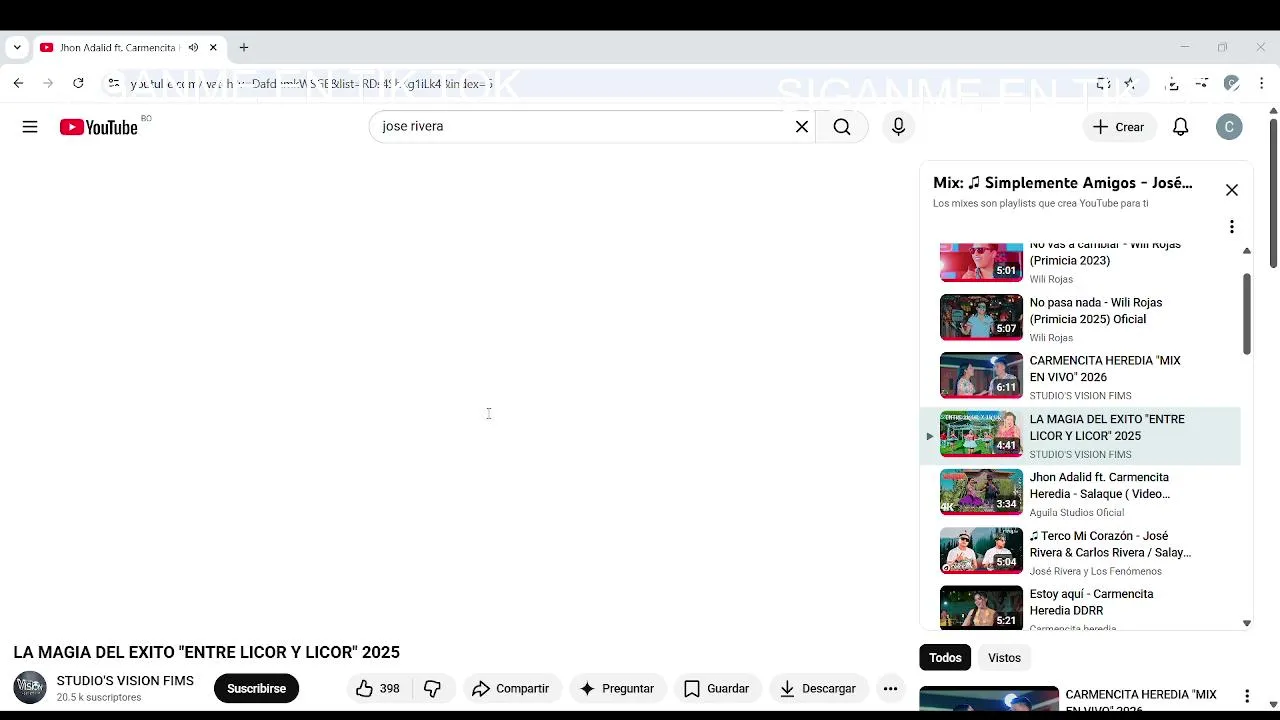Open a new browser tab with plus
1280x720 pixels.
coord(243,47)
